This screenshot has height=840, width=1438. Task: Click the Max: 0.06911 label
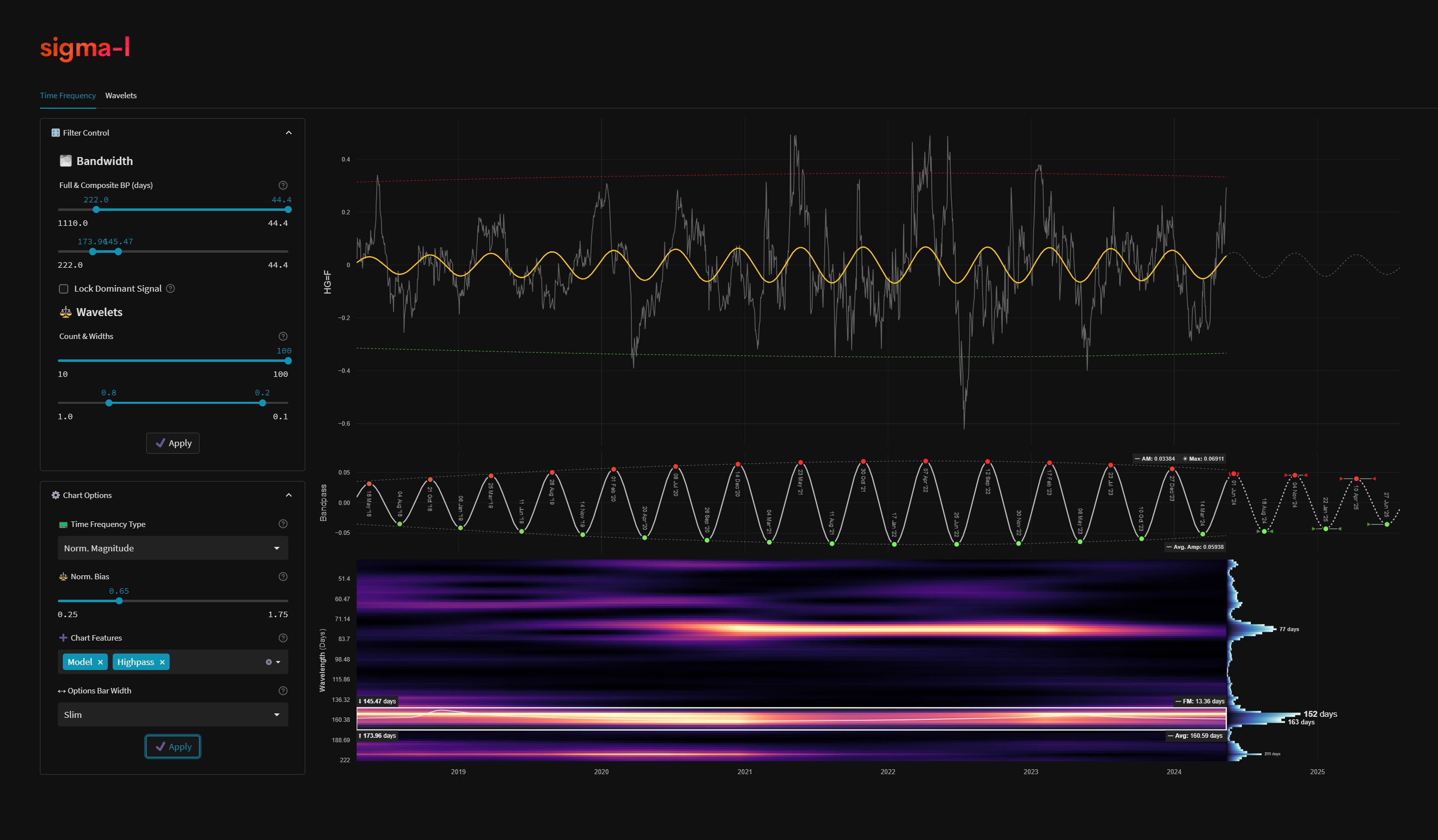point(1204,459)
